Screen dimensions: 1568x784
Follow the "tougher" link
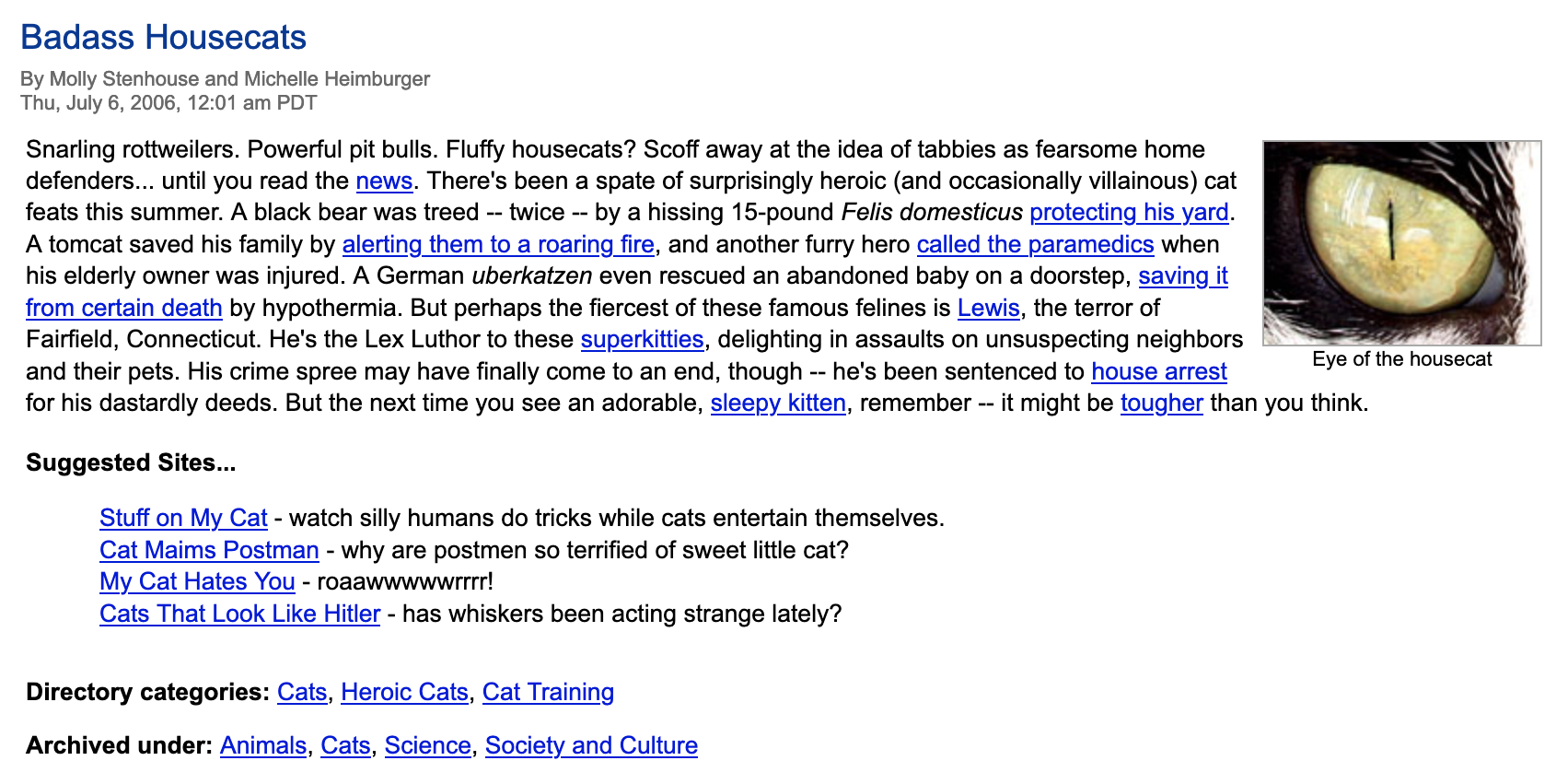pos(1161,404)
